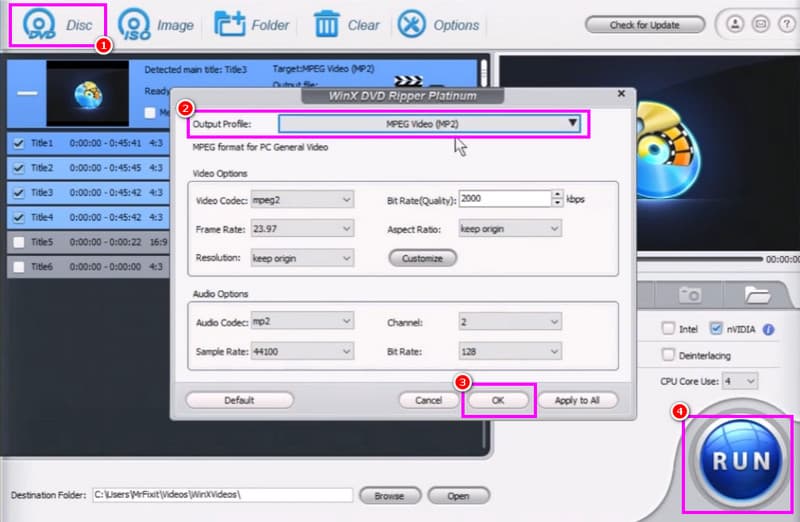Viewport: 800px width, 522px height.
Task: Enable the Deinterlacing checkbox
Action: click(x=668, y=354)
